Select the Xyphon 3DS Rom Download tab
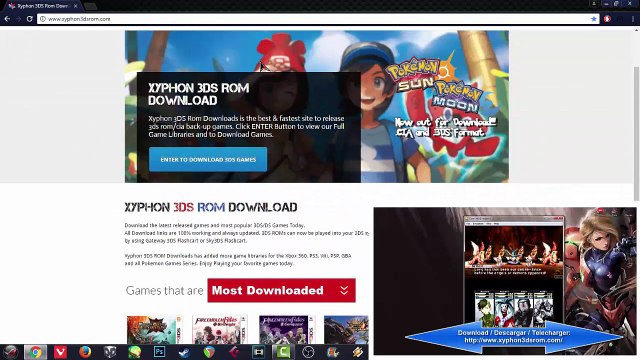This screenshot has height=360, width=640. [x=43, y=6]
